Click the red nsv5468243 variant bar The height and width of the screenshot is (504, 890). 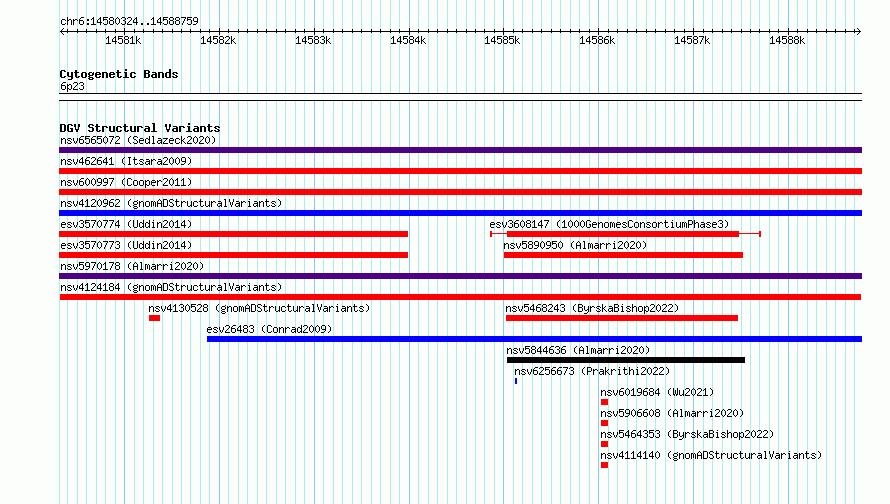point(622,318)
